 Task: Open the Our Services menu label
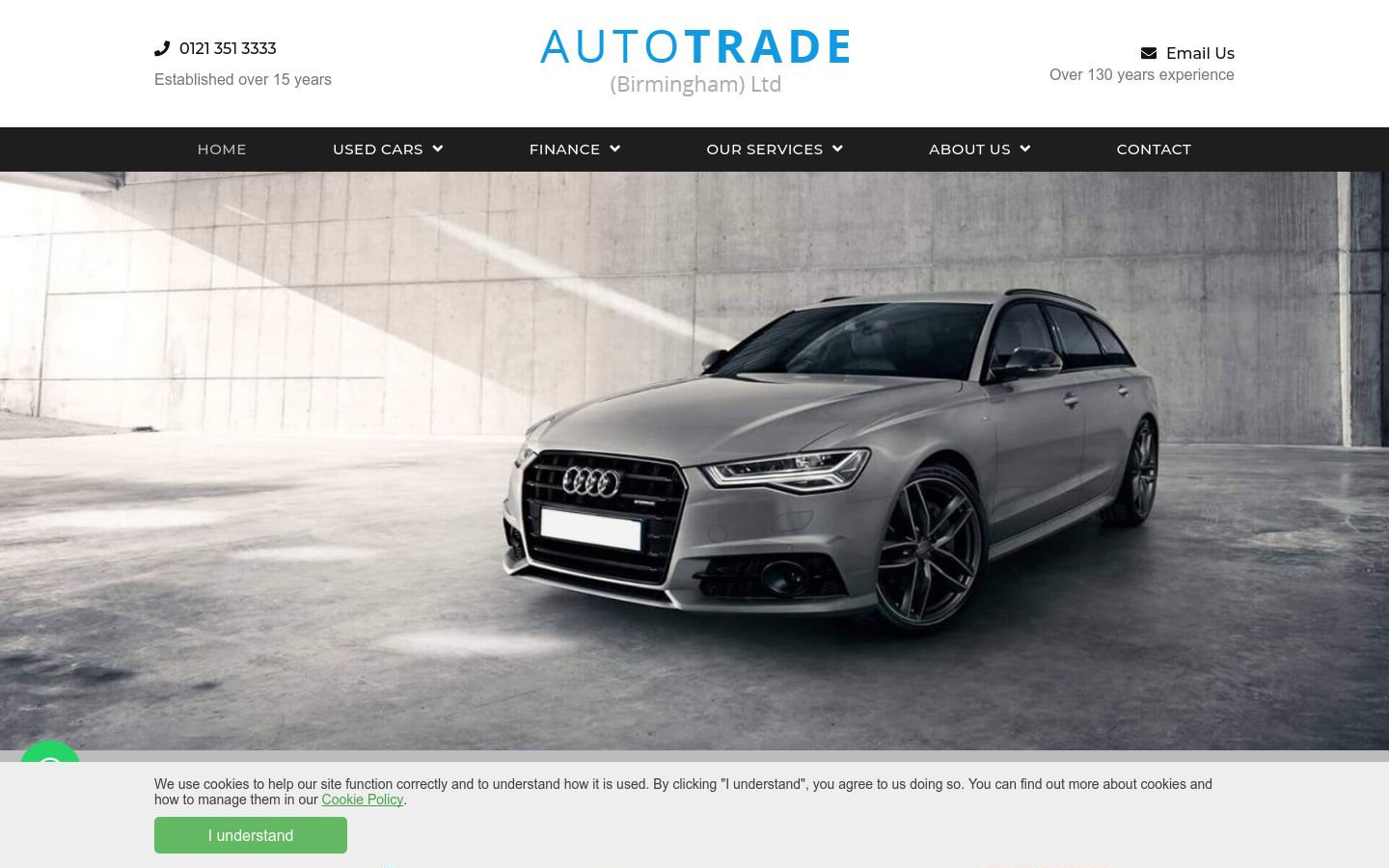pyautogui.click(x=765, y=149)
